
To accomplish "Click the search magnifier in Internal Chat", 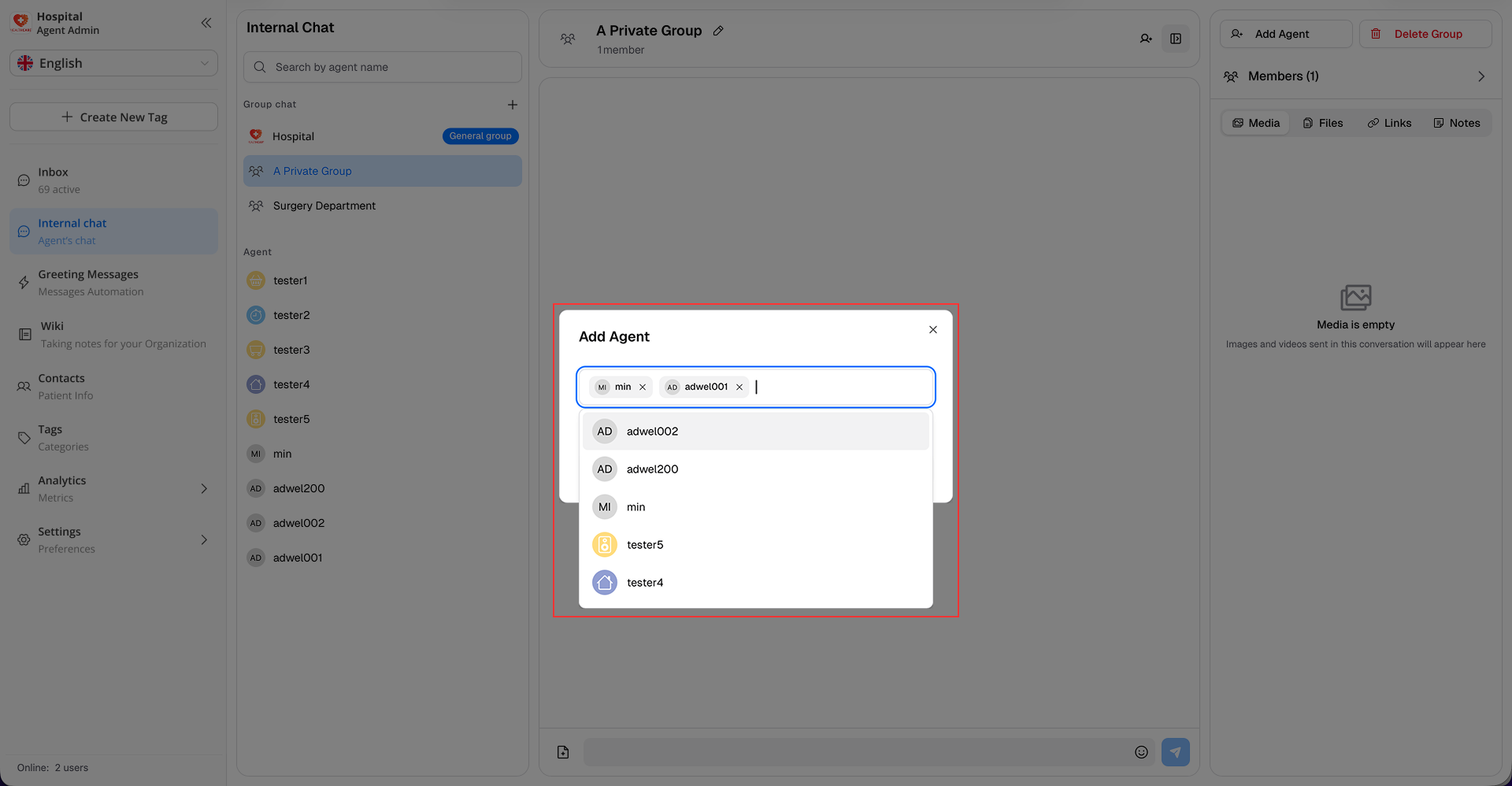I will click(x=260, y=67).
